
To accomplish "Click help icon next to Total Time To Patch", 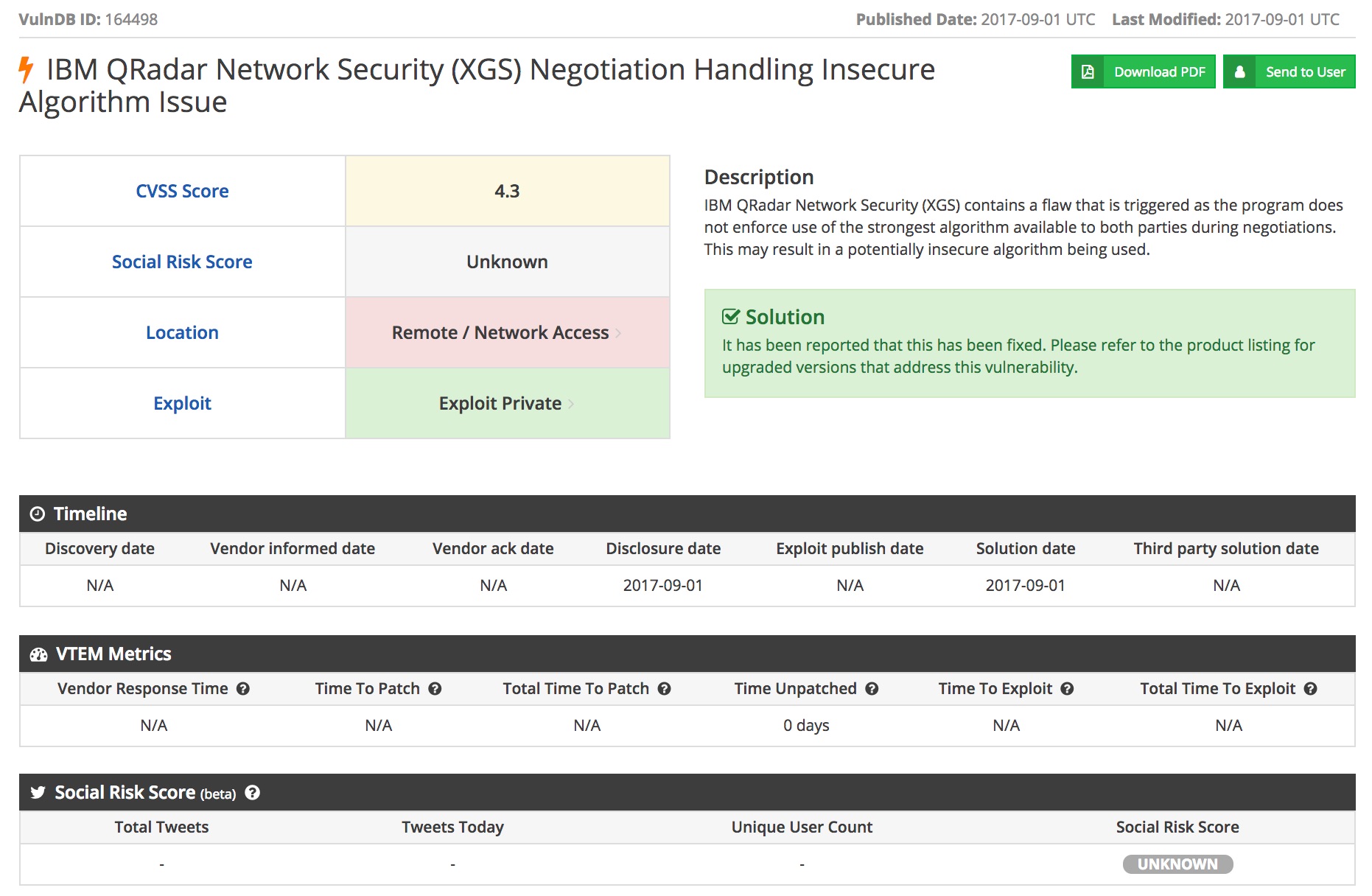I will pyautogui.click(x=664, y=689).
